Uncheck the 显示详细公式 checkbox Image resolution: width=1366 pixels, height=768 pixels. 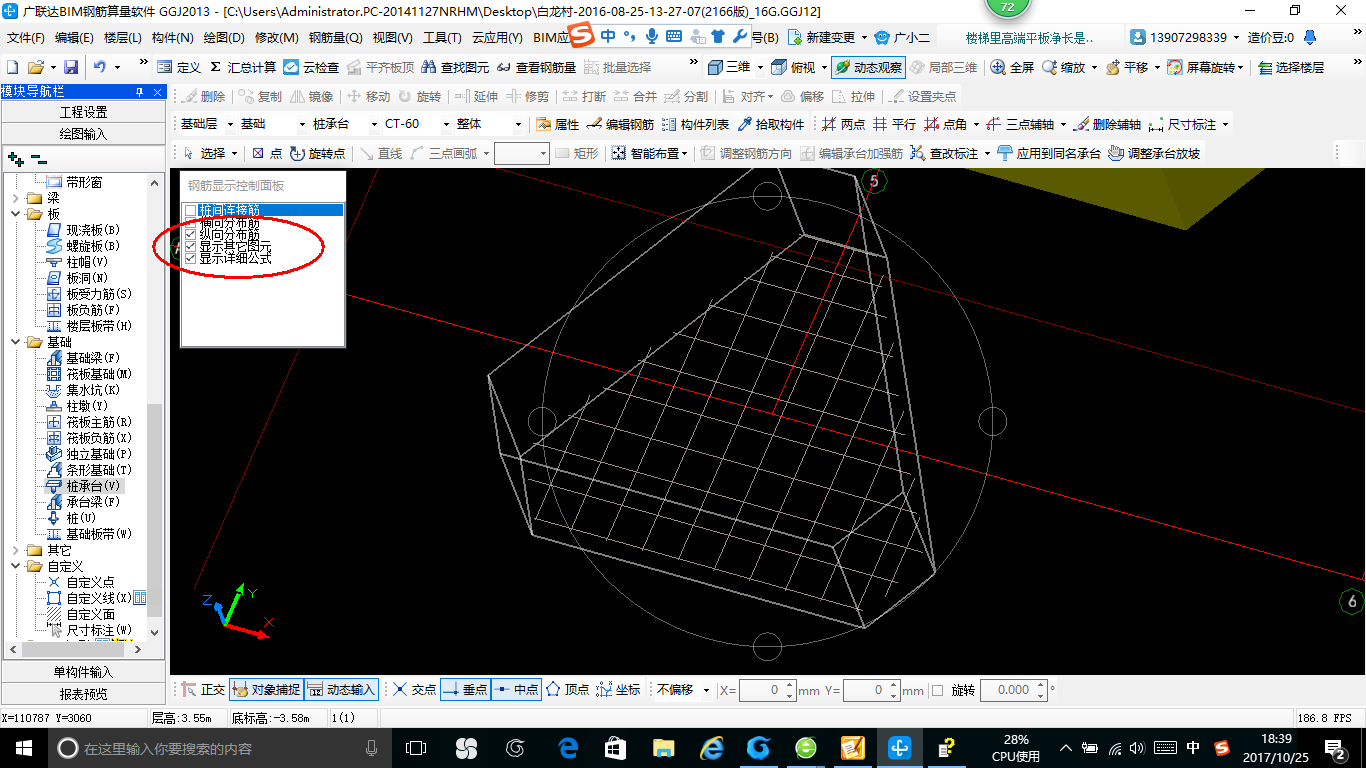190,258
